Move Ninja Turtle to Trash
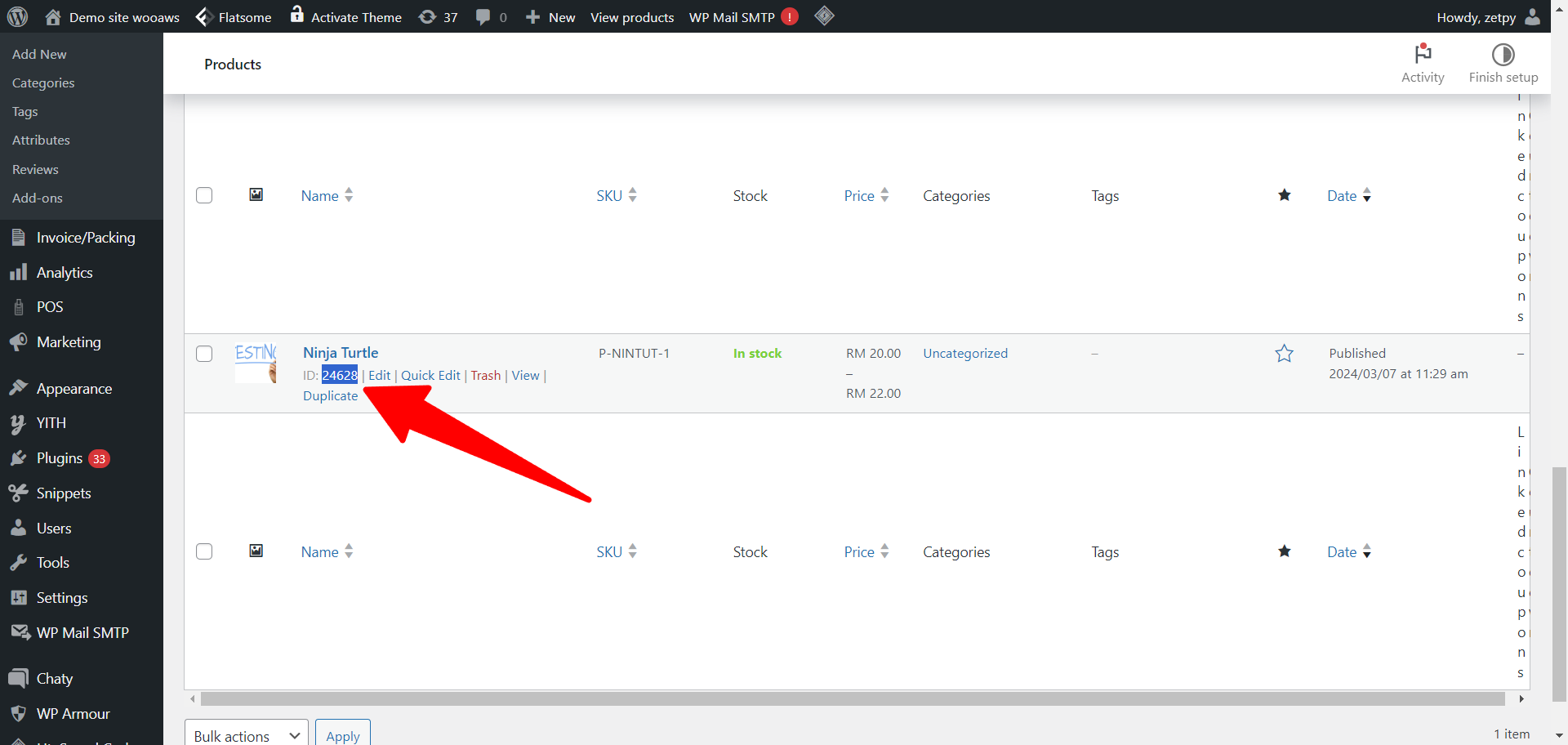Viewport: 1568px width, 745px height. 486,375
